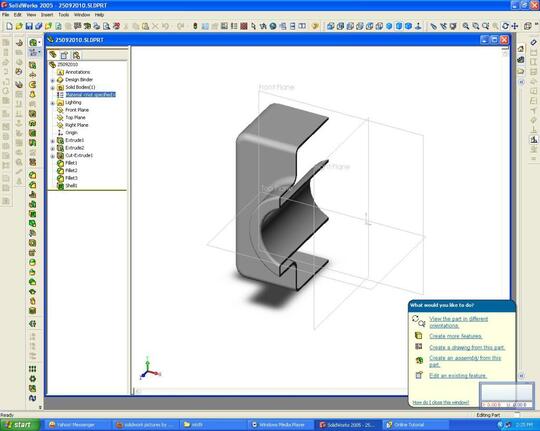The height and width of the screenshot is (431, 540).
Task: Click the New document icon
Action: (9, 26)
